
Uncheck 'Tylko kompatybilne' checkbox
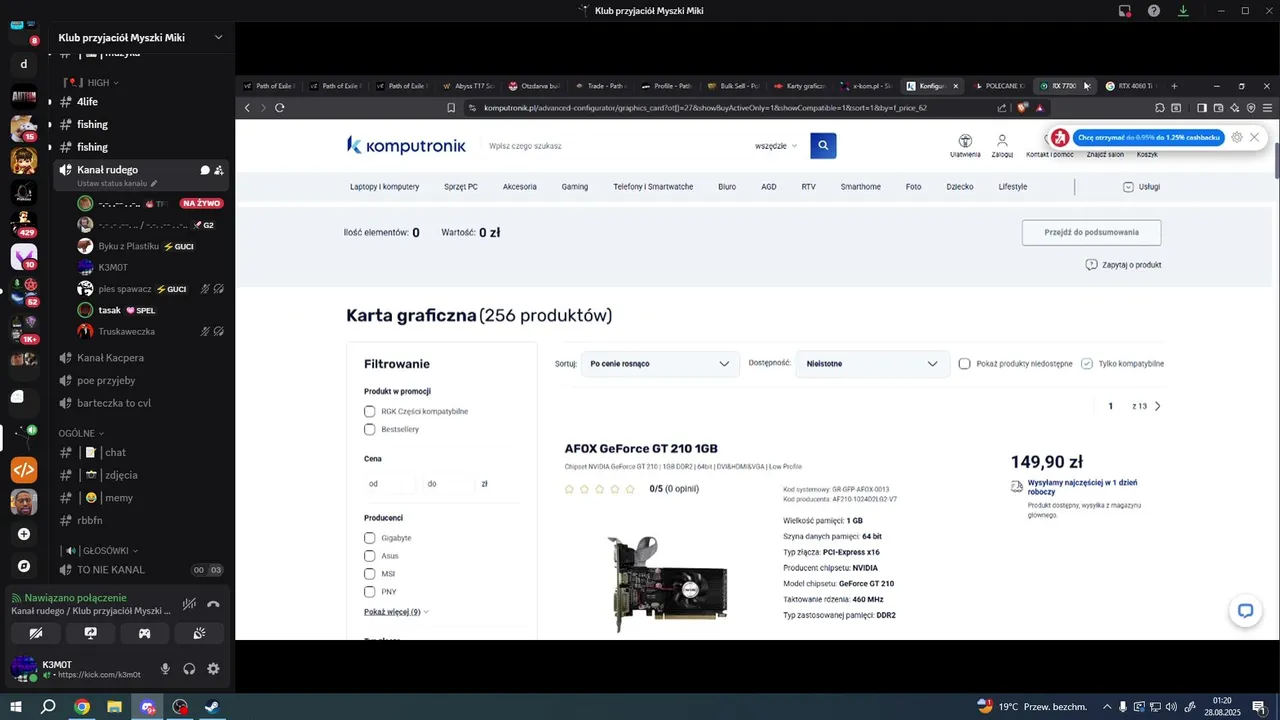point(1087,364)
